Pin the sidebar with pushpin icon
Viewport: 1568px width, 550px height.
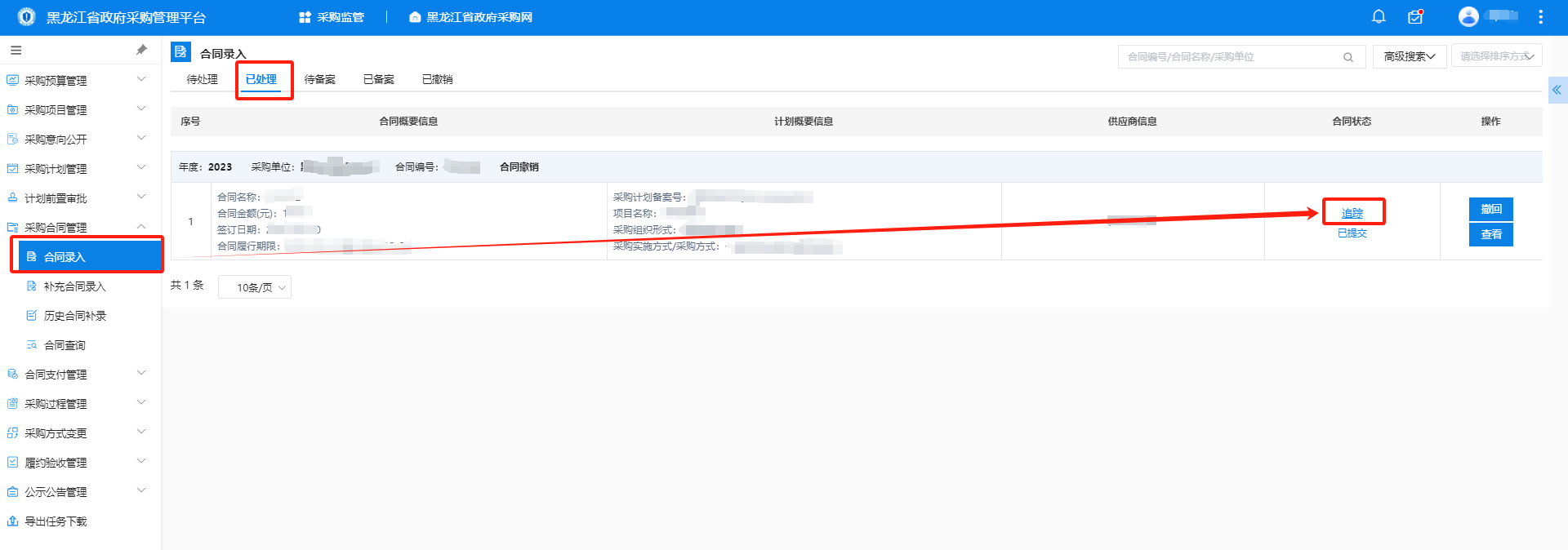(x=141, y=50)
